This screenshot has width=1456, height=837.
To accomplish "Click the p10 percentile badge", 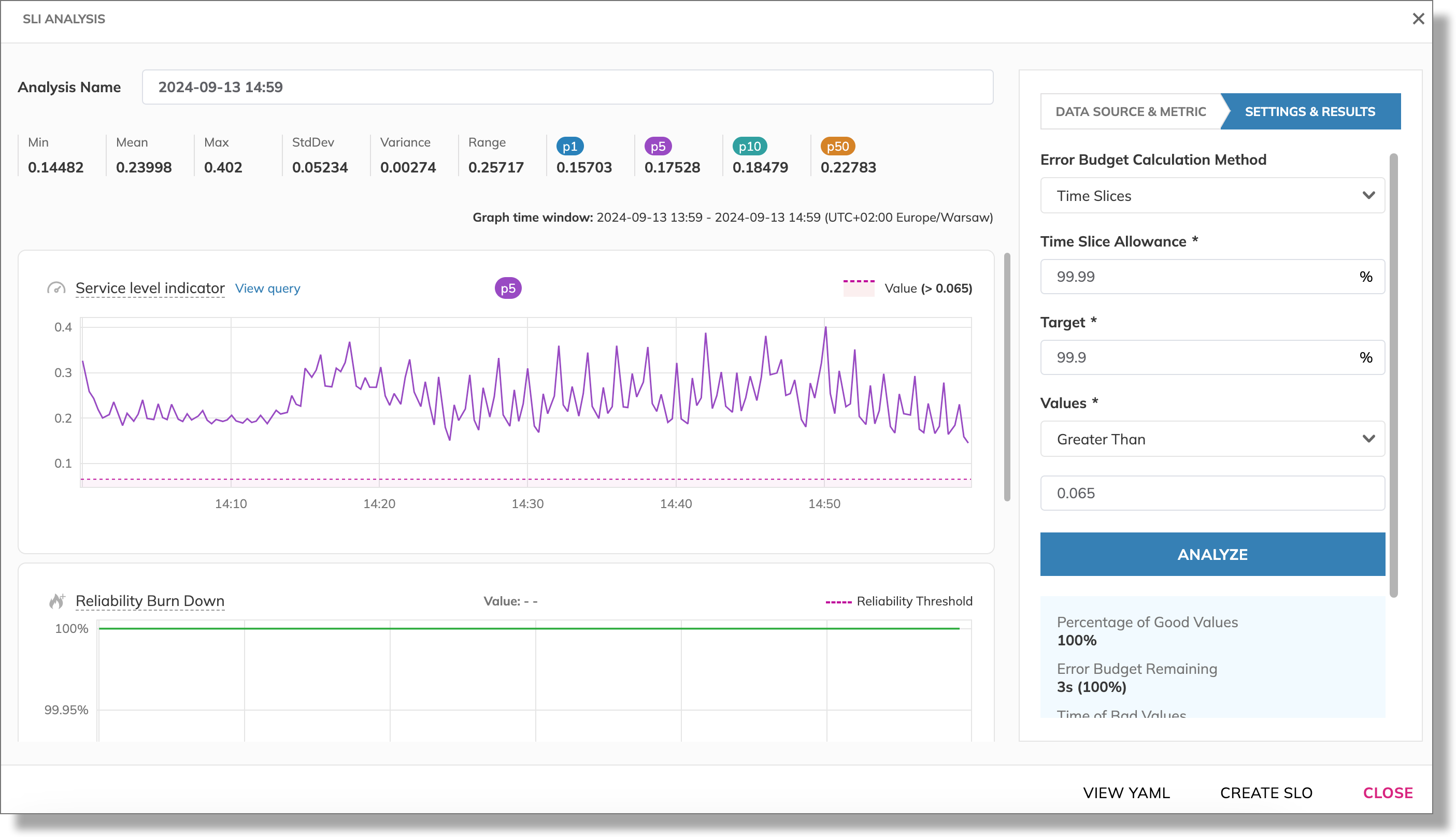I will coord(749,146).
